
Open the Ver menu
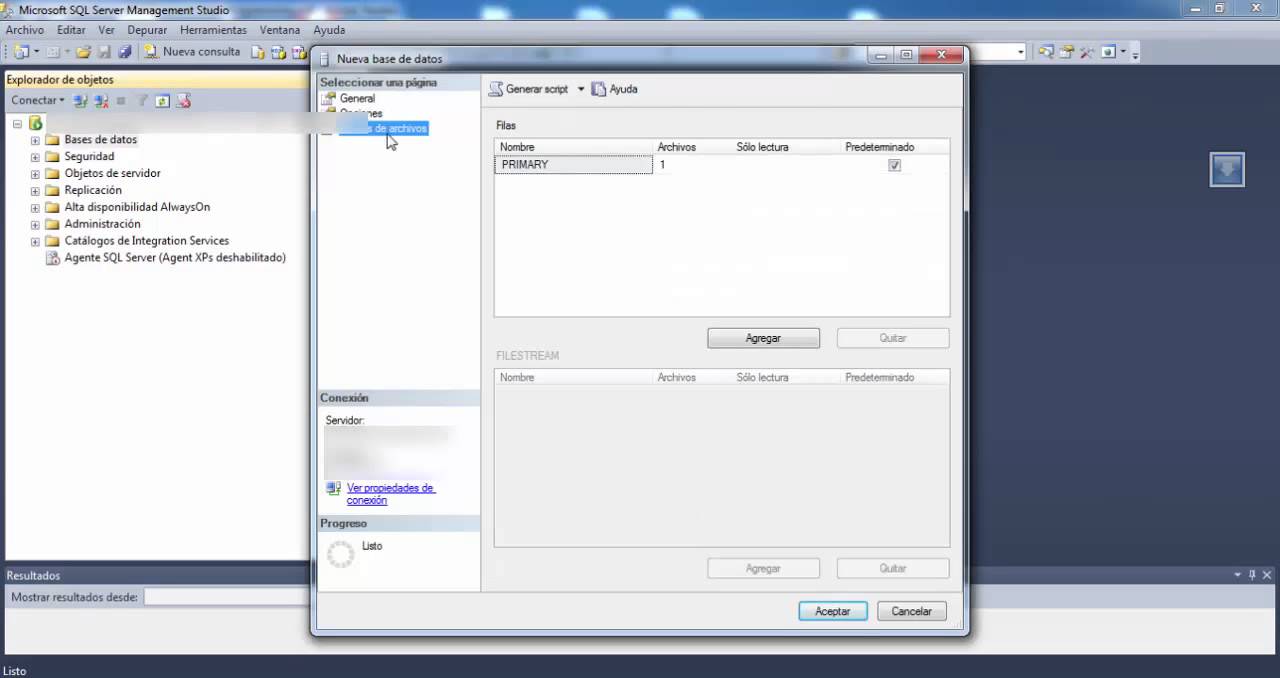[x=106, y=30]
